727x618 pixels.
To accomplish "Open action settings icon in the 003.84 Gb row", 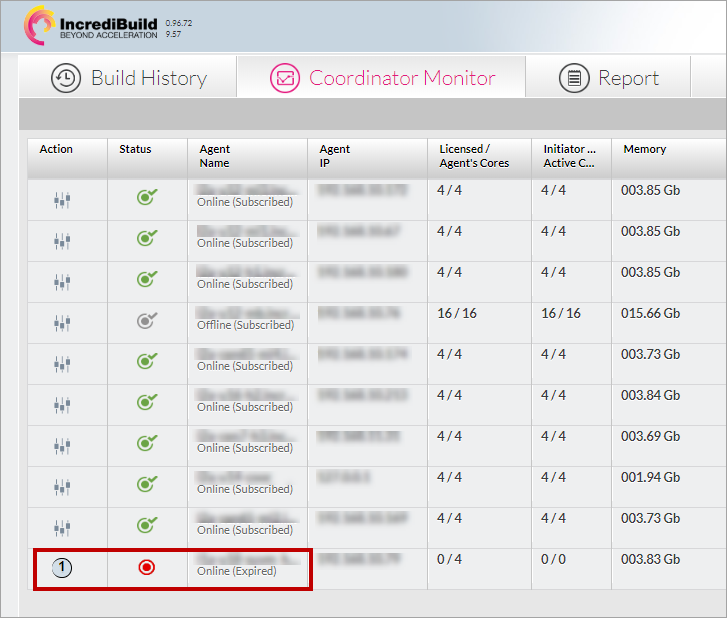I will pos(62,405).
